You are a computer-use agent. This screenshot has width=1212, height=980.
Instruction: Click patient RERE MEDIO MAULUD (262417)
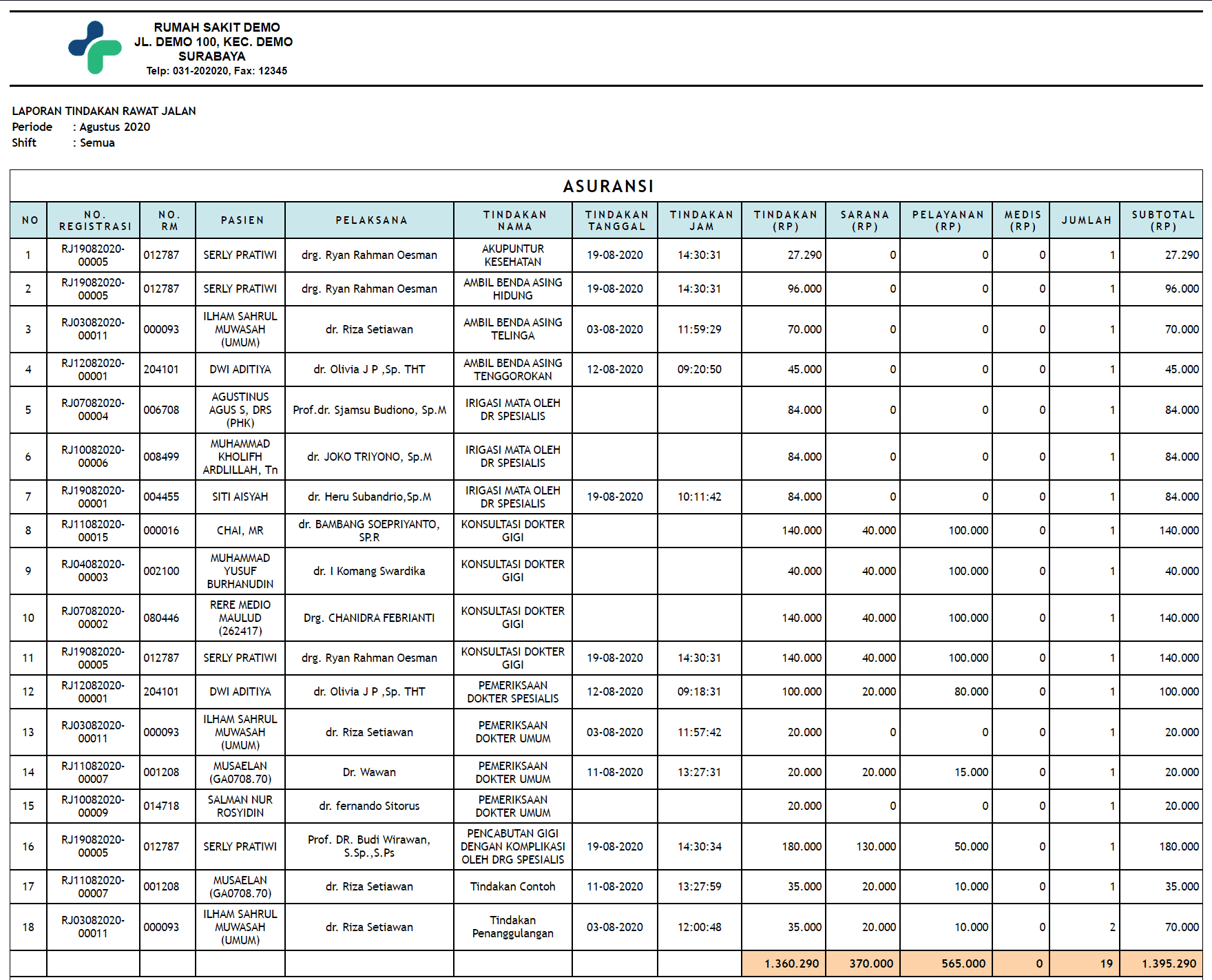coord(240,618)
